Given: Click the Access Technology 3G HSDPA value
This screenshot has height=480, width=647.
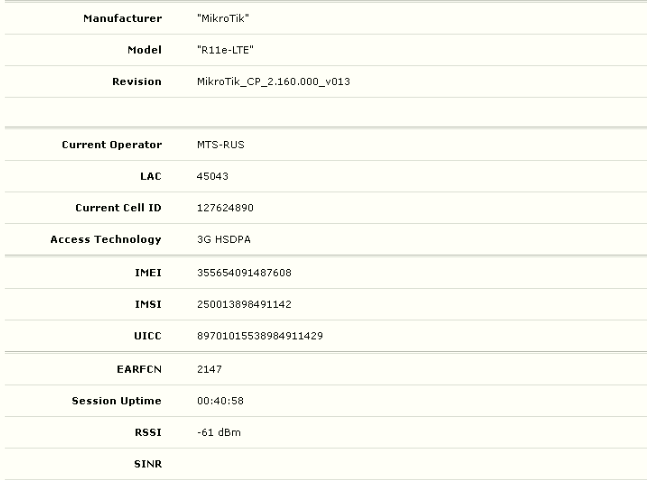Looking at the screenshot, I should pyautogui.click(x=224, y=239).
